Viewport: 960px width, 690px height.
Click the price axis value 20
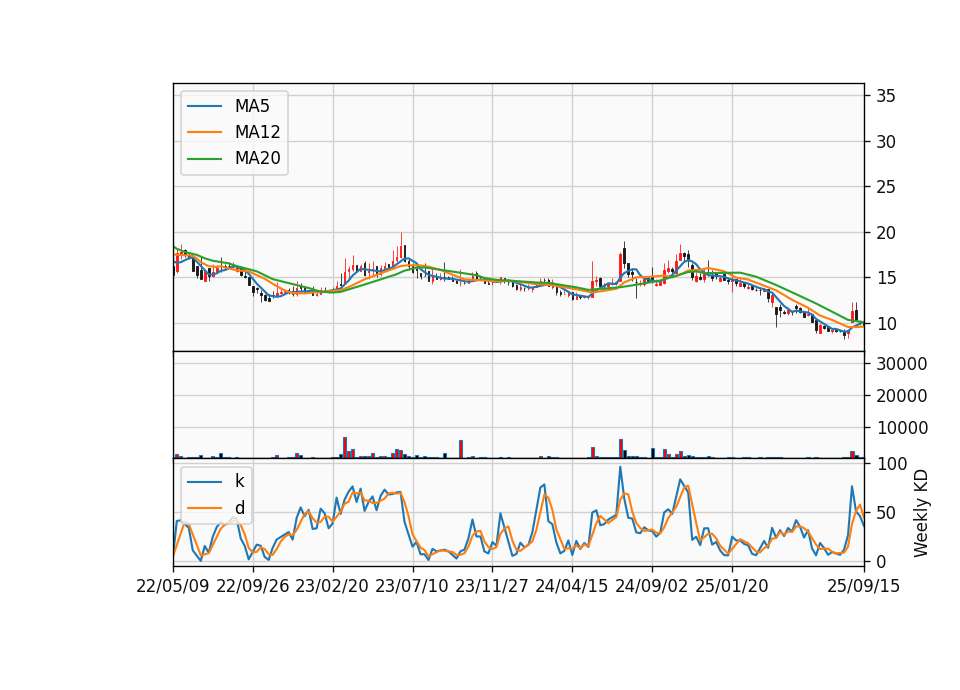pyautogui.click(x=886, y=233)
